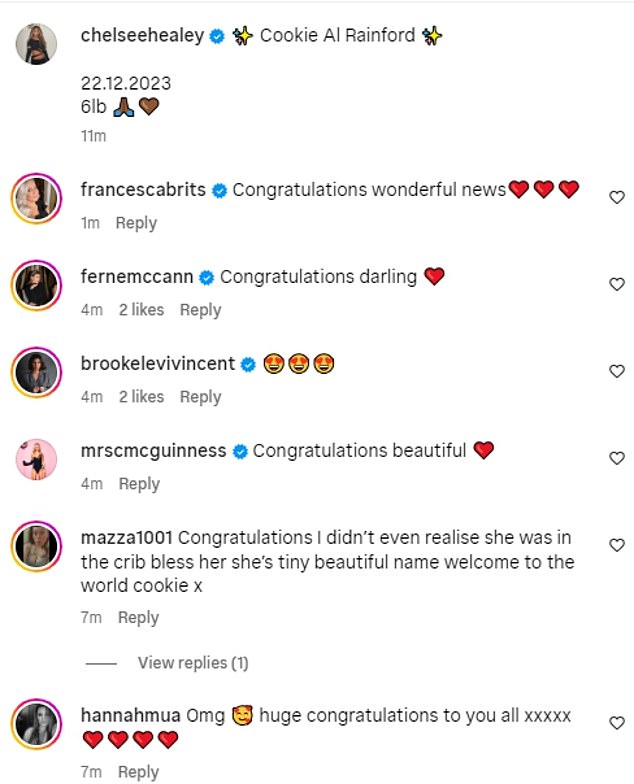
Task: Open francescabrits' story avatar
Action: pos(36,198)
